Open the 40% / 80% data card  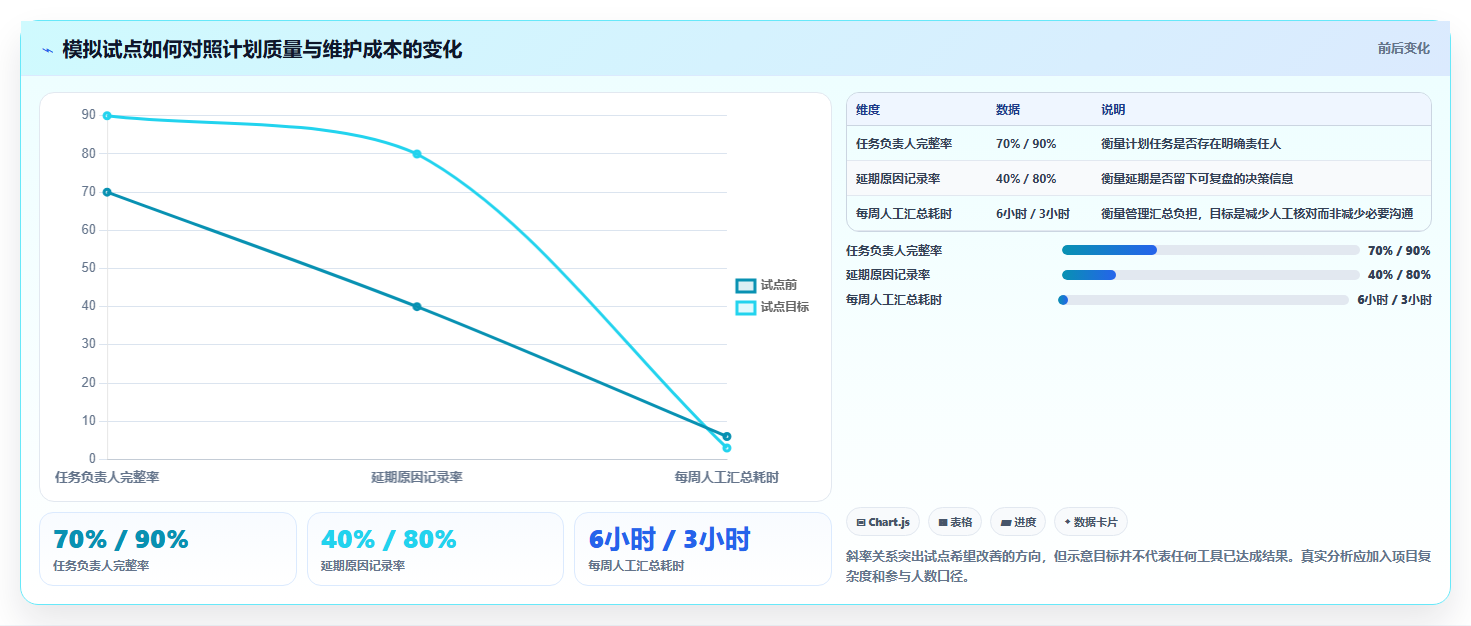pyautogui.click(x=436, y=549)
